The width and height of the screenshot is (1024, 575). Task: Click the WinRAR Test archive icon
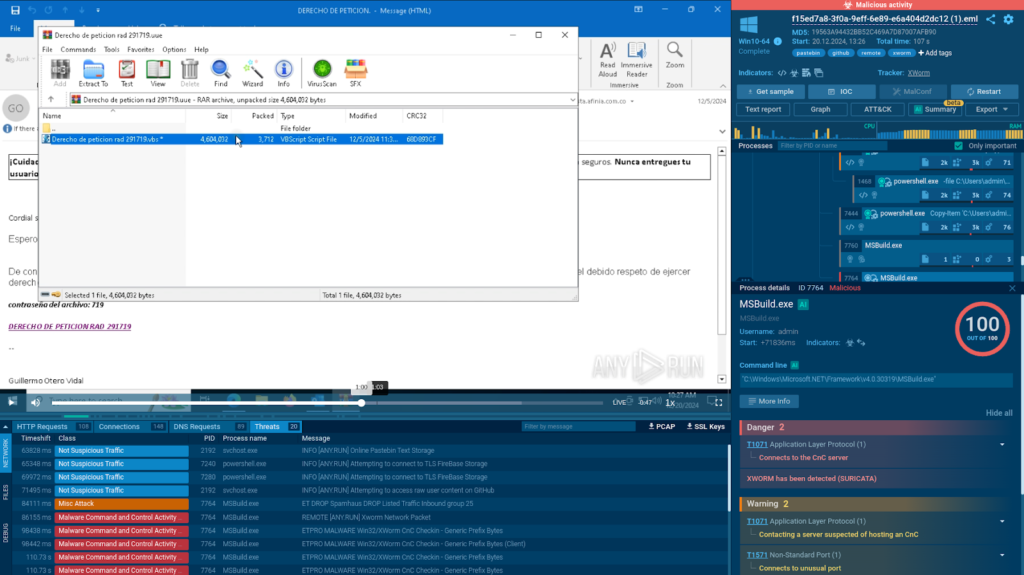click(x=126, y=72)
